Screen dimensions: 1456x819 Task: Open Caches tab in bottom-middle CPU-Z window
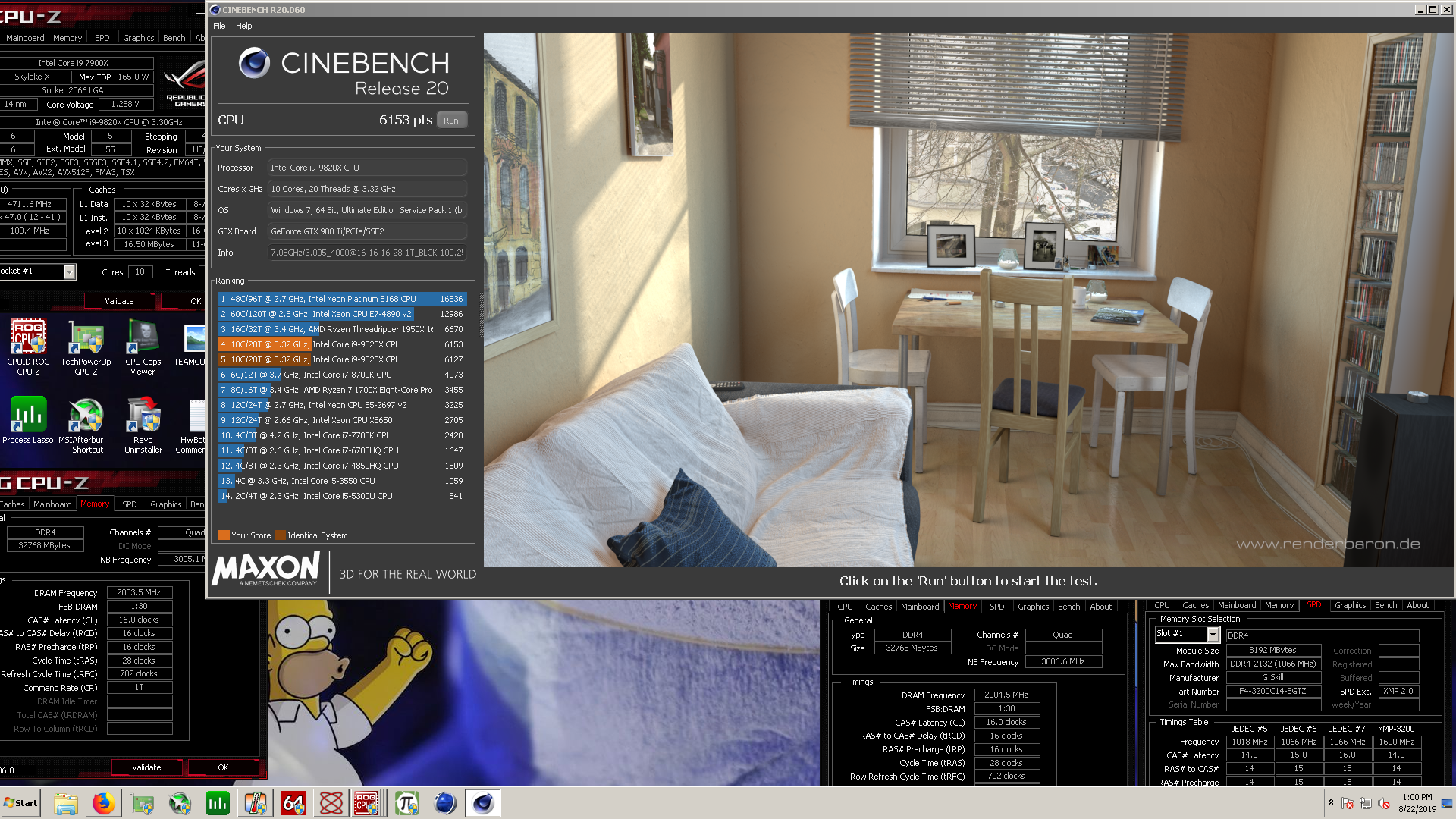(x=878, y=607)
